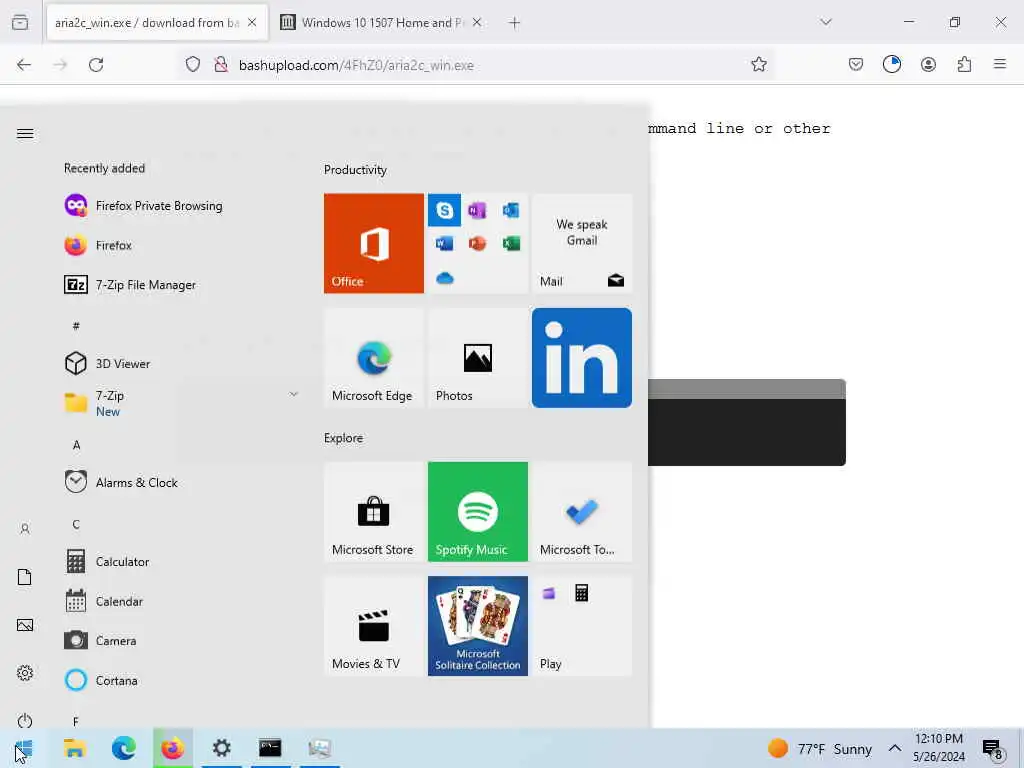
Task: Open the LinkedIn tile
Action: click(582, 358)
